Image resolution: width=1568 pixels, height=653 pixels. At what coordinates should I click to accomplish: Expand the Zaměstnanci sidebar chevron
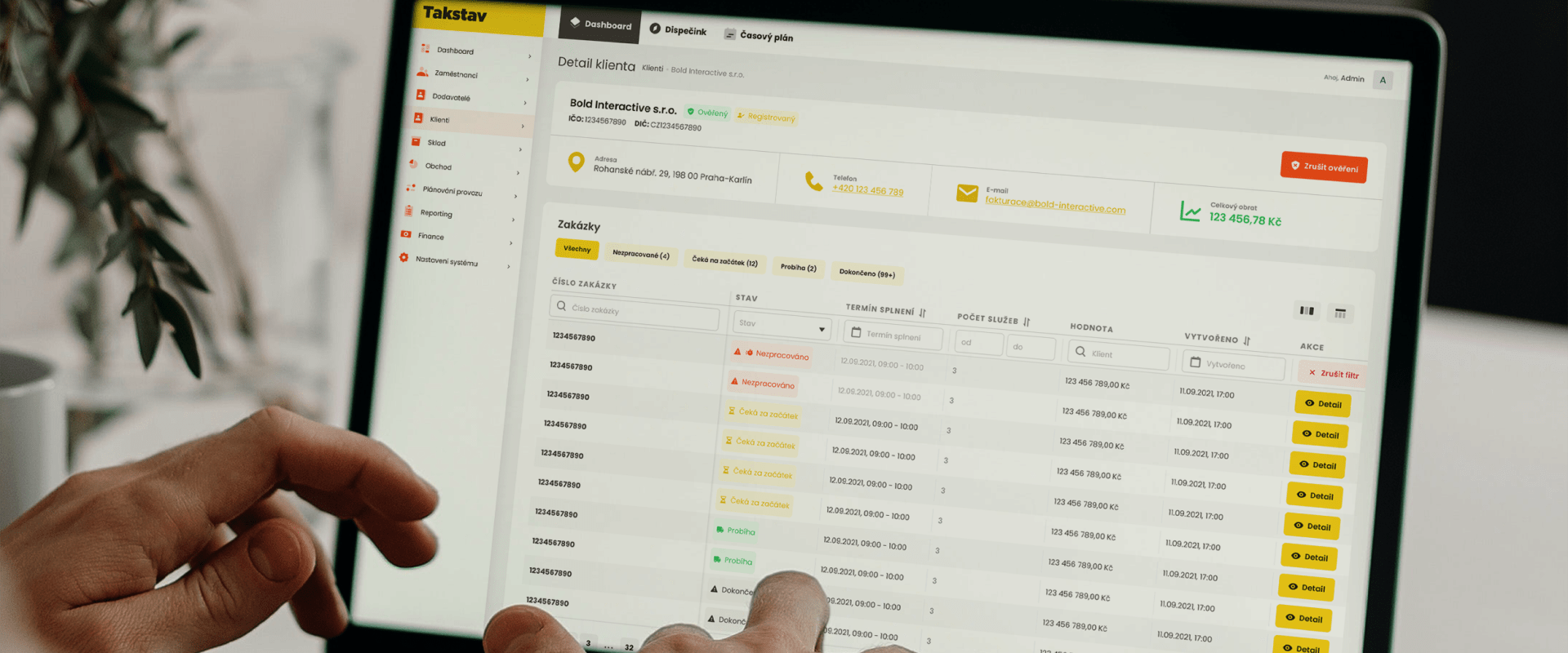[x=527, y=79]
